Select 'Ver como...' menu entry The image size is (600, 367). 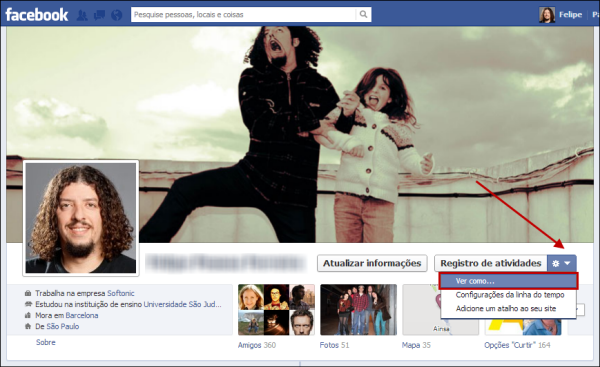508,281
